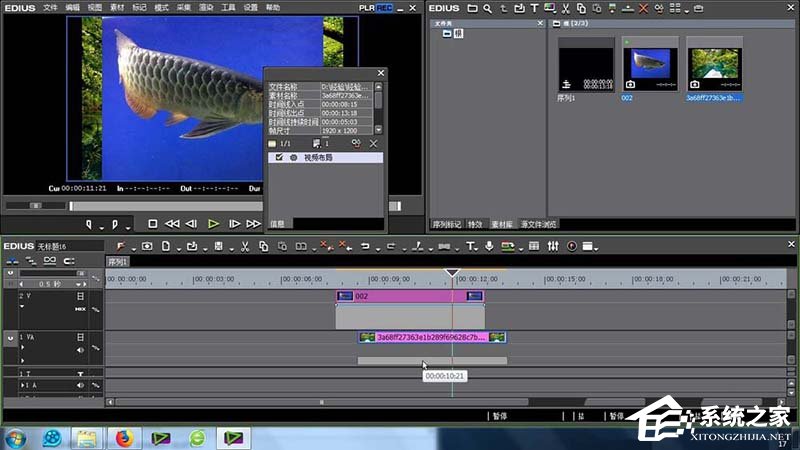800x450 pixels.
Task: Toggle audio mute on track 1 VA
Action: pos(81,351)
